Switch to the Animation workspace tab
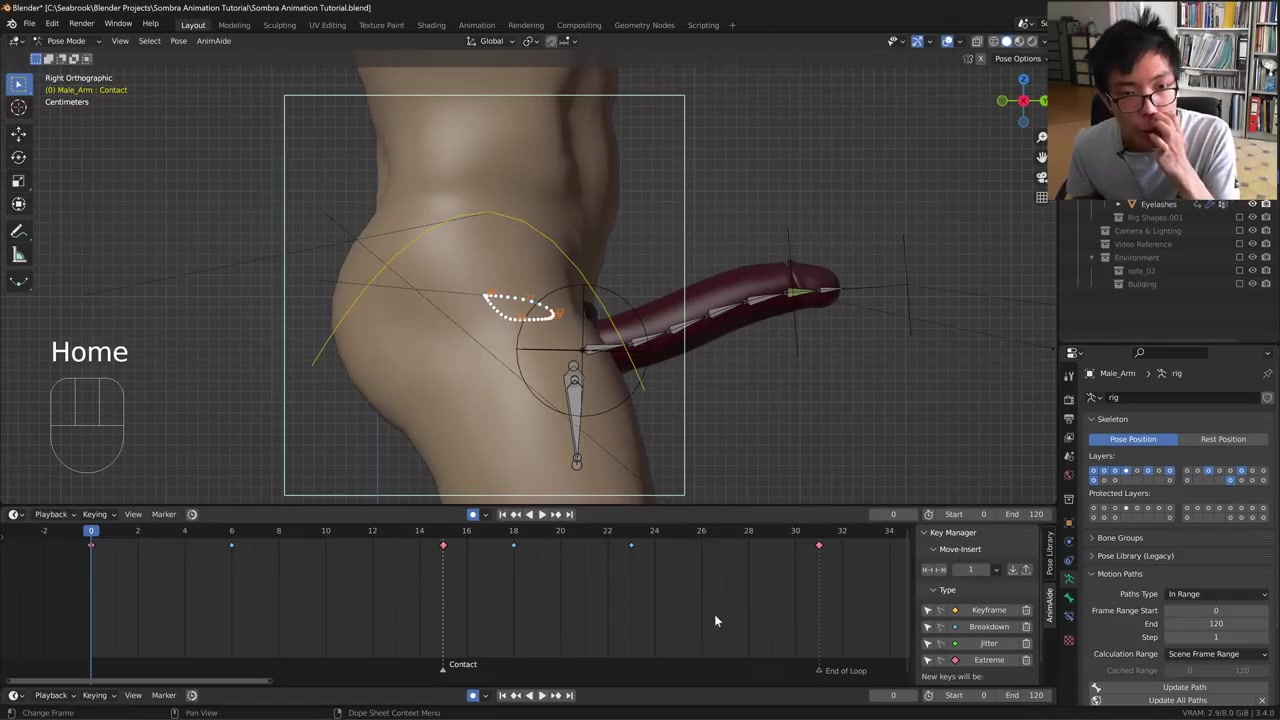The width and height of the screenshot is (1280, 720). [x=476, y=25]
